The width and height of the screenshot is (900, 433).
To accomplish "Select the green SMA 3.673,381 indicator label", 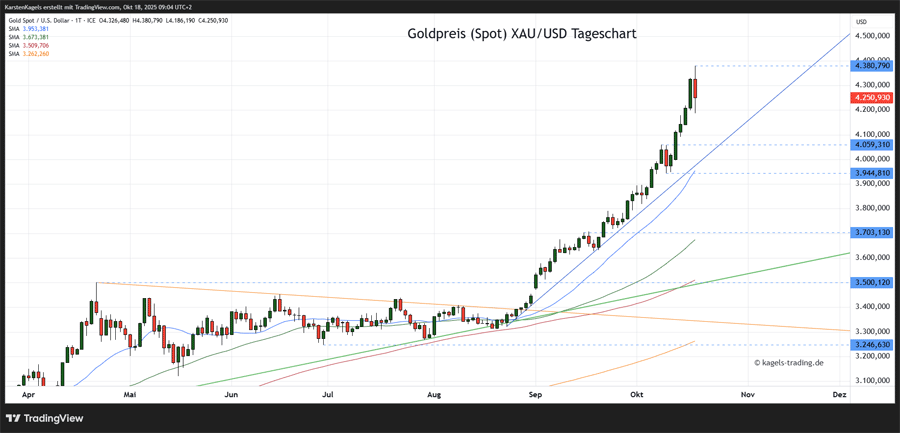I will (x=27, y=37).
